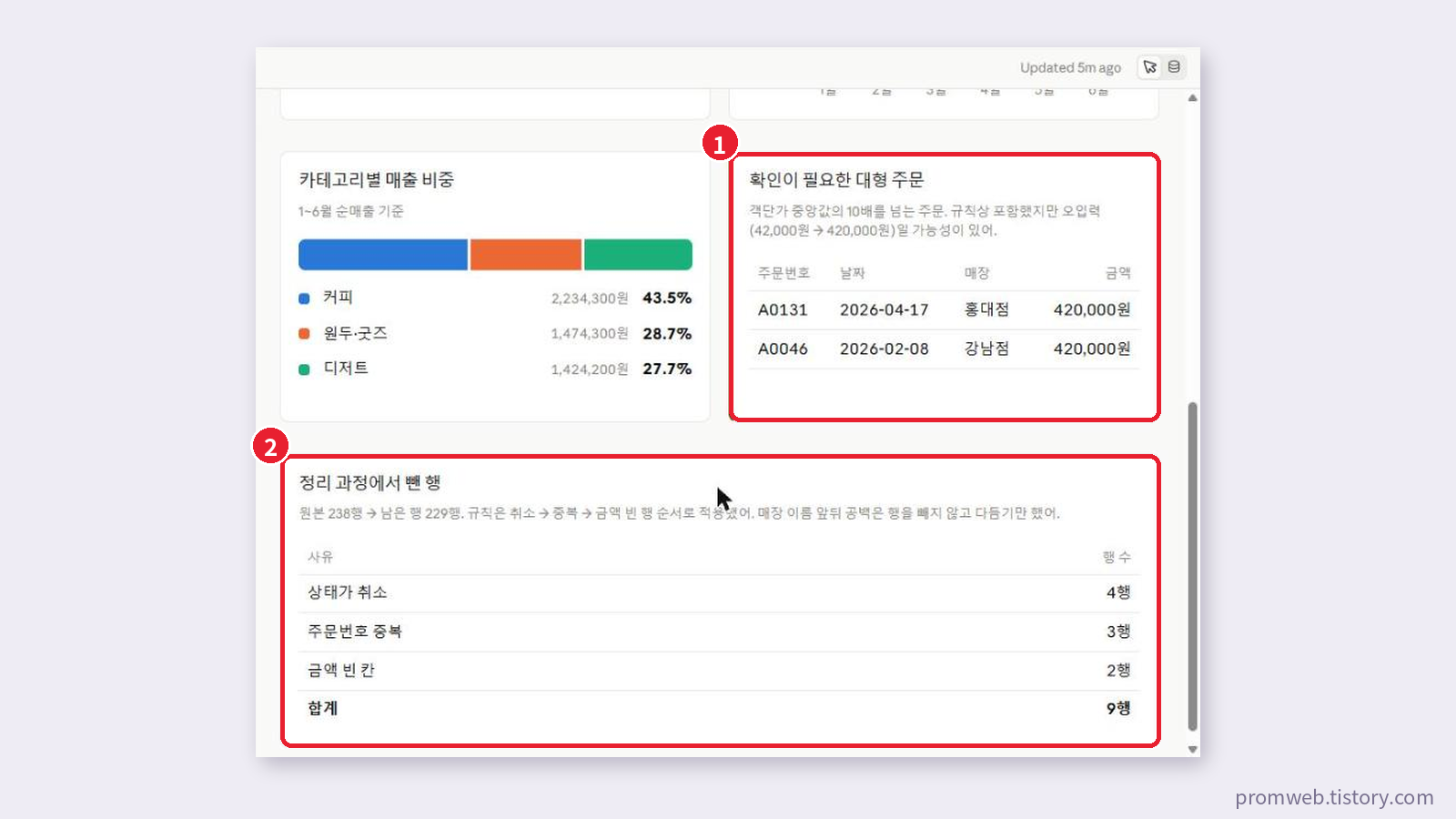Click the scrollbar up arrow
This screenshot has height=819, width=1456.
click(1192, 97)
